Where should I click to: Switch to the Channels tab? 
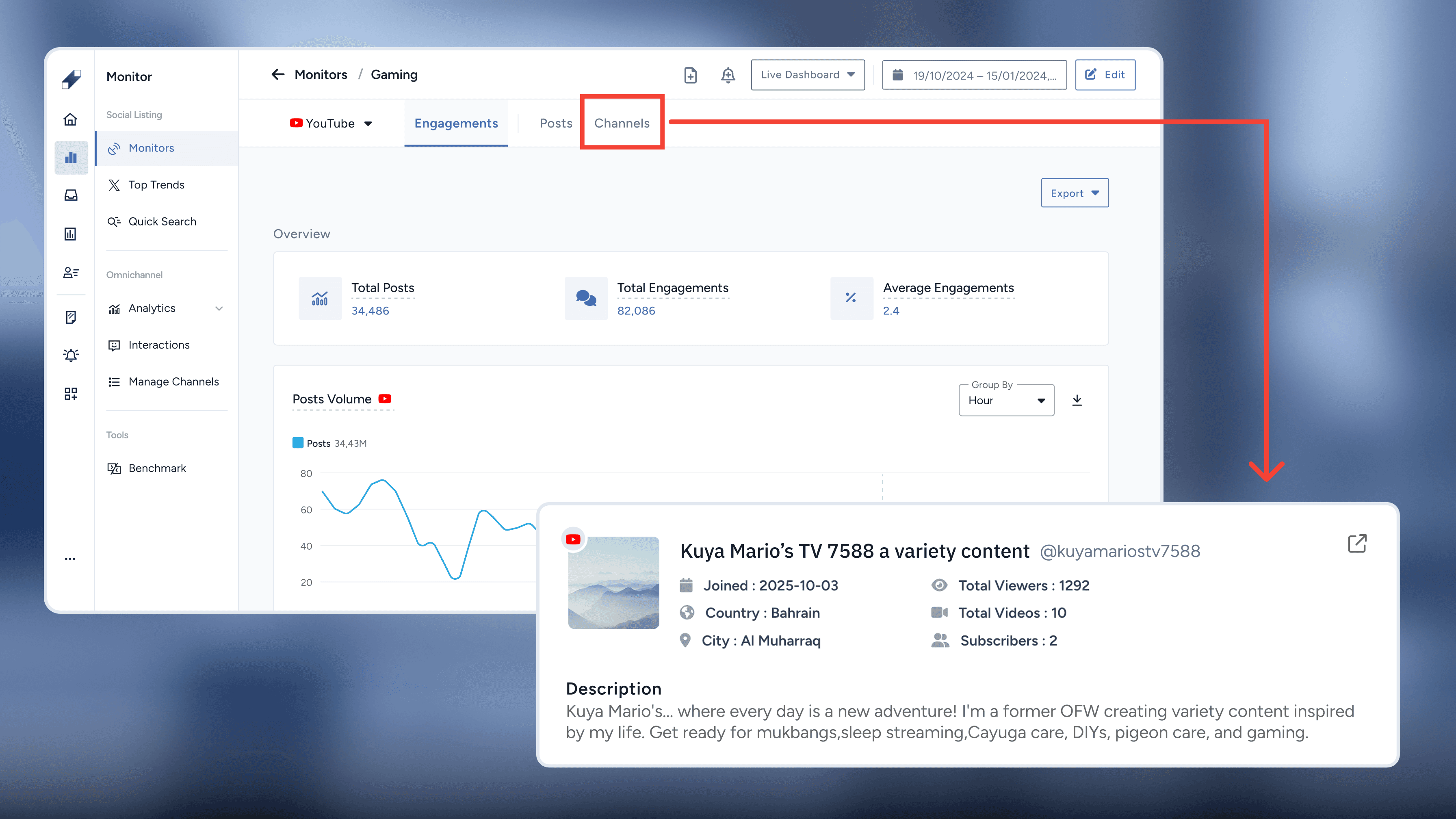(622, 123)
